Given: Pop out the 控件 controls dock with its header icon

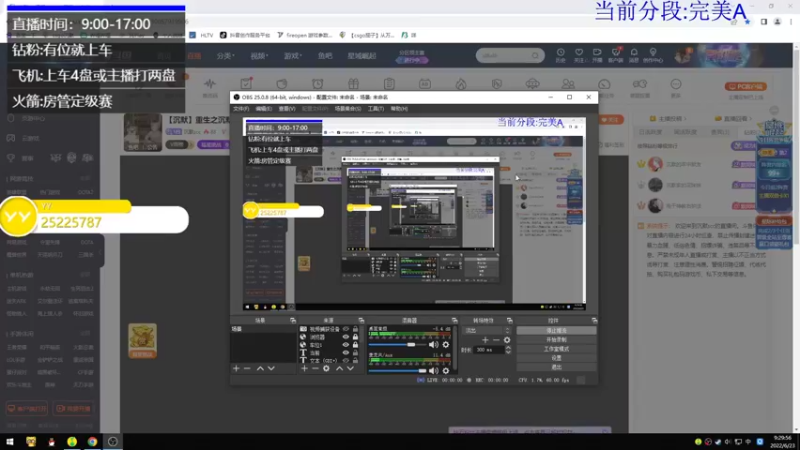Looking at the screenshot, I should coord(594,320).
